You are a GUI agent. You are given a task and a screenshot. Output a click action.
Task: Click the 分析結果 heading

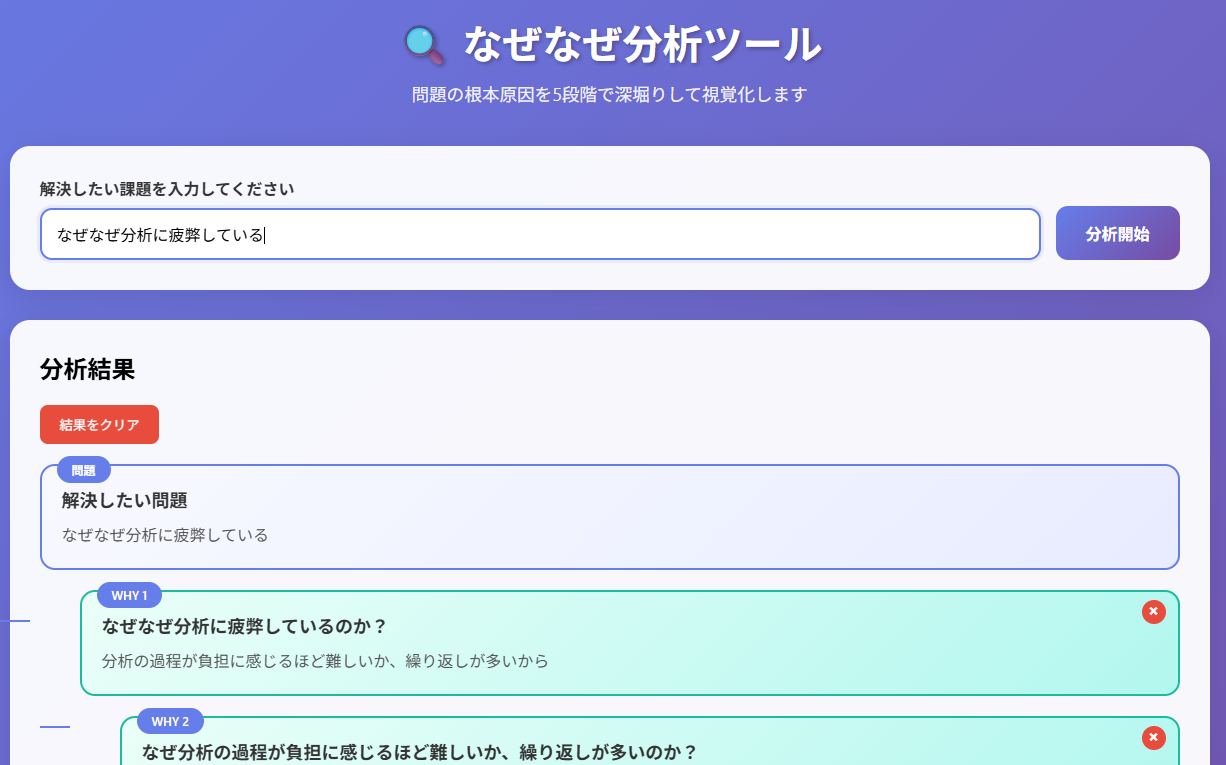87,370
